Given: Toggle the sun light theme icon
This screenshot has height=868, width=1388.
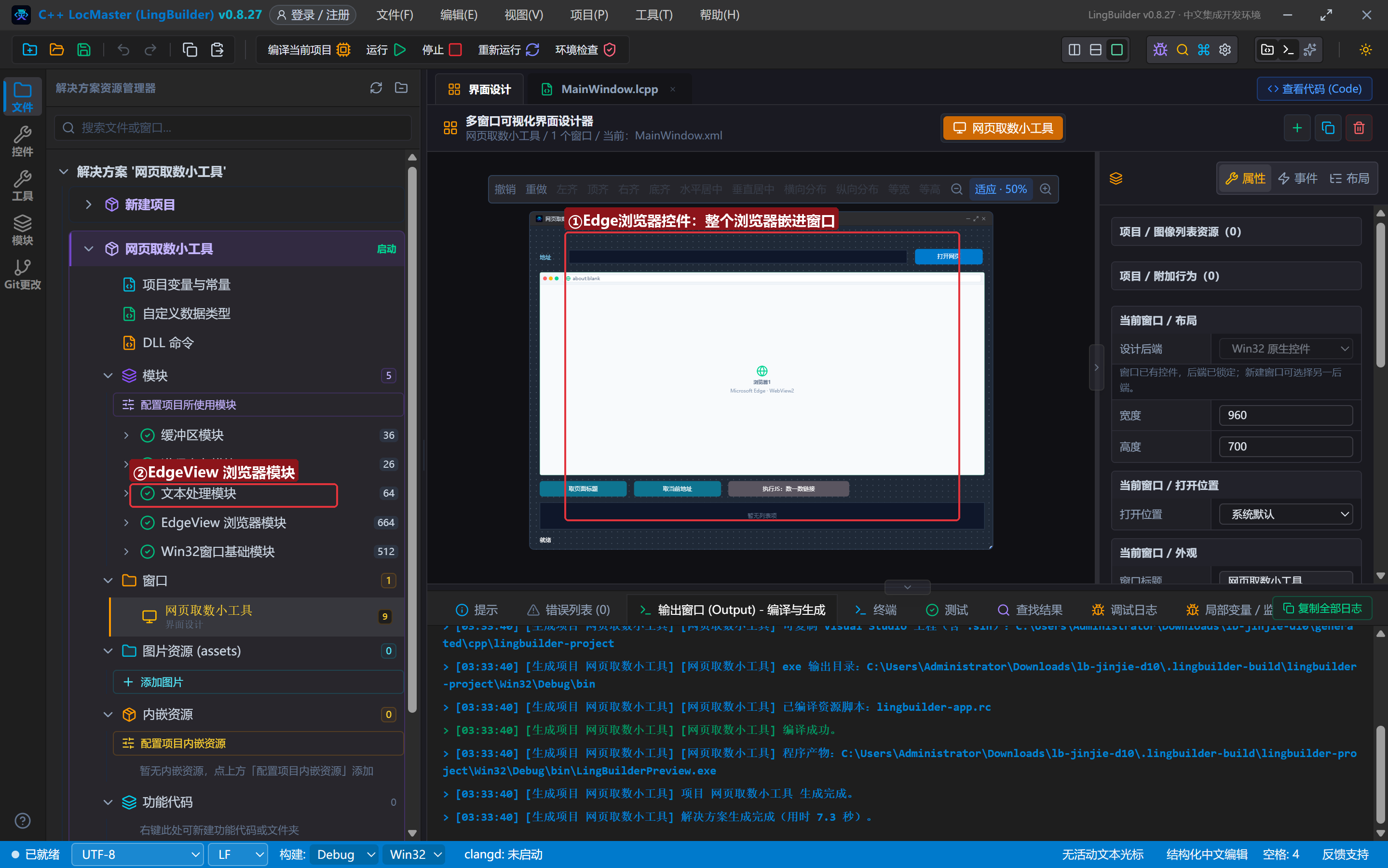Looking at the screenshot, I should pos(1366,50).
